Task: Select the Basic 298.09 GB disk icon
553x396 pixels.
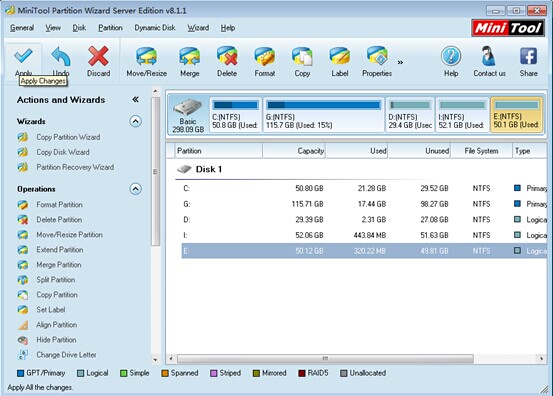Action: (188, 115)
